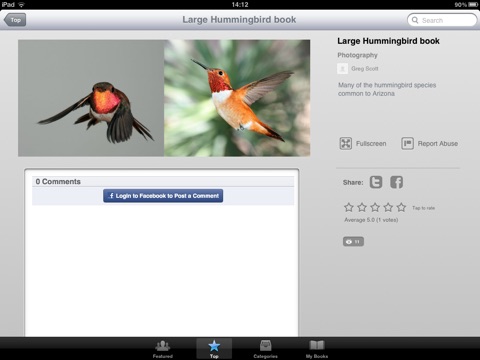Screen dimensions: 480x360
Task: Select the Top tab star icon
Action: 214,346
